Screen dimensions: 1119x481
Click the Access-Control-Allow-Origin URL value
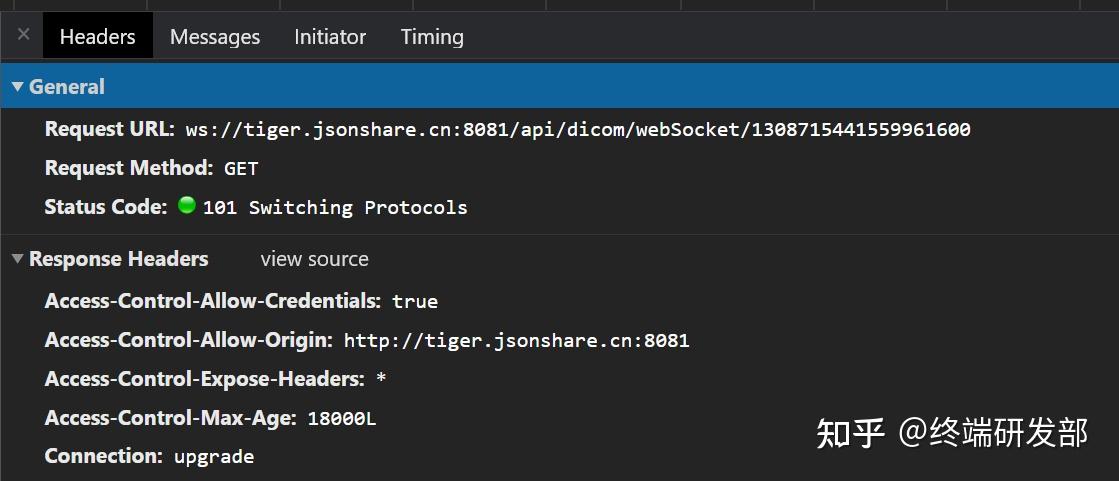(x=516, y=340)
